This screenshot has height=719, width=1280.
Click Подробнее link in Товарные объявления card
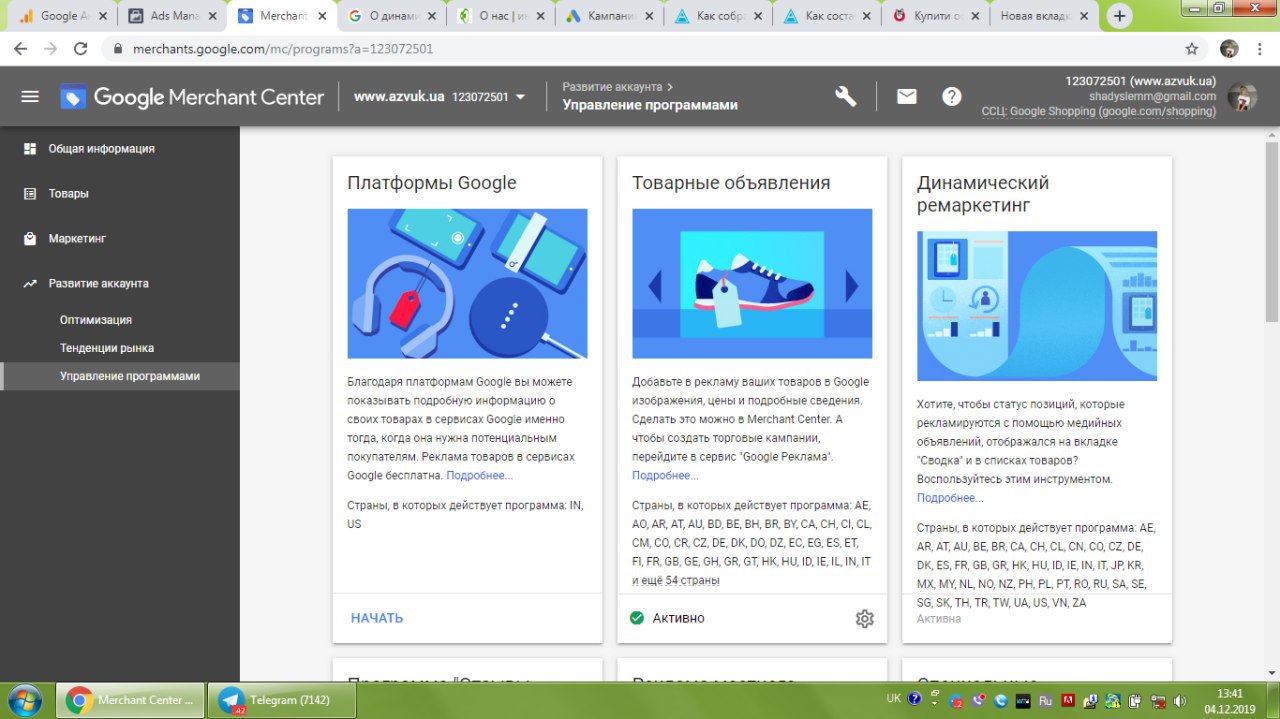[x=665, y=475]
